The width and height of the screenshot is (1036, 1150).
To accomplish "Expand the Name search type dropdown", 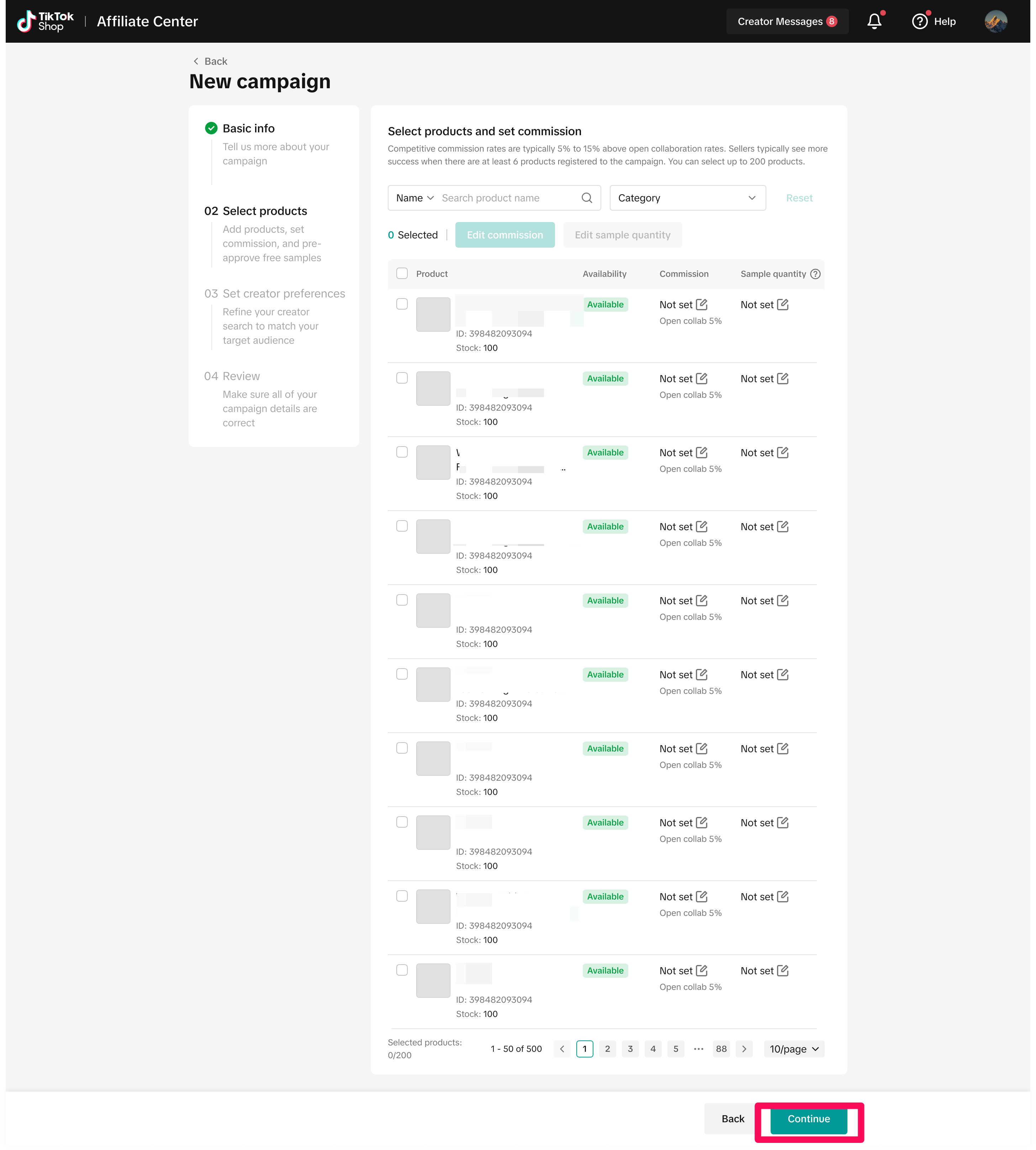I will point(415,198).
